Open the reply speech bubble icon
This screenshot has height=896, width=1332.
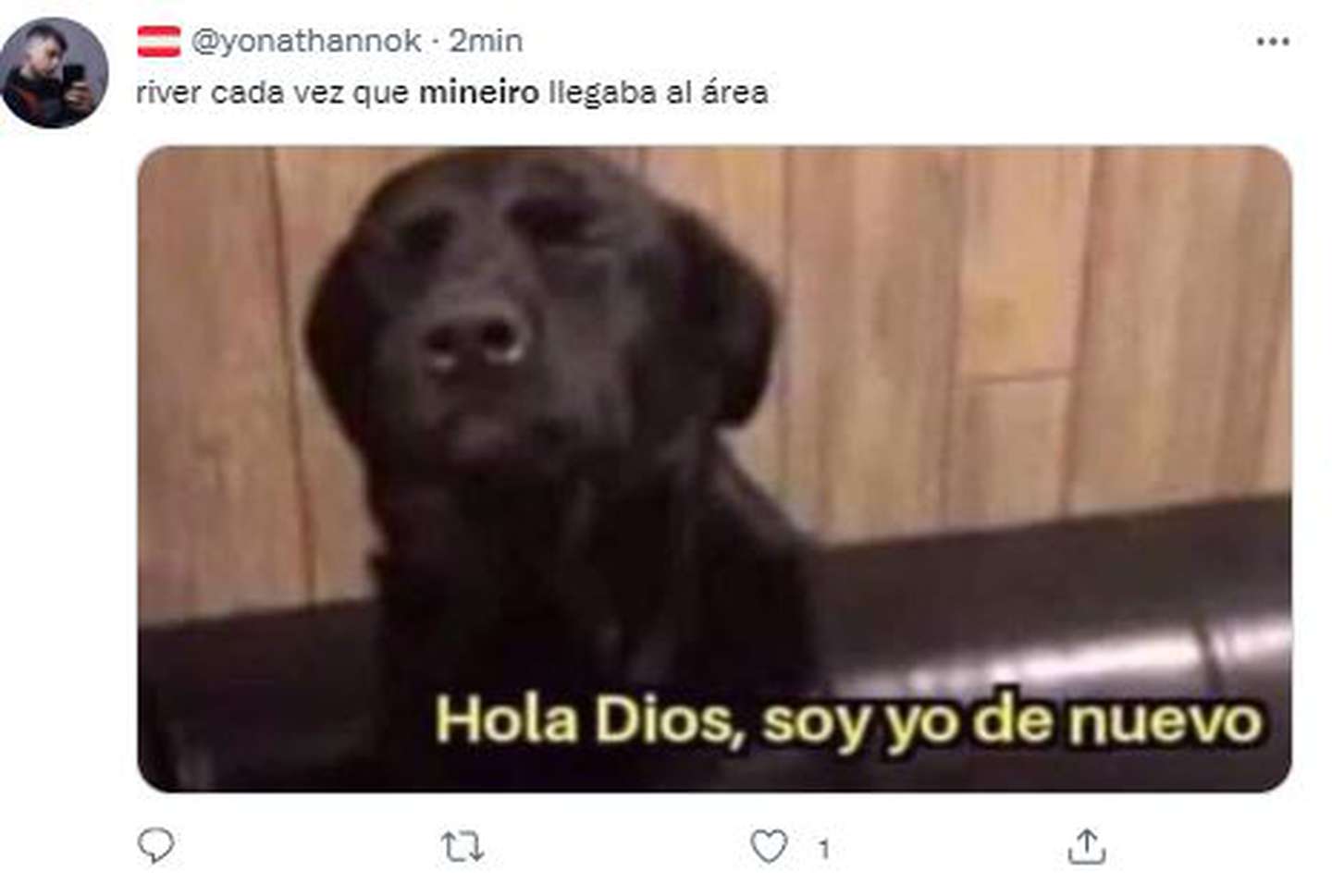pos(155,845)
